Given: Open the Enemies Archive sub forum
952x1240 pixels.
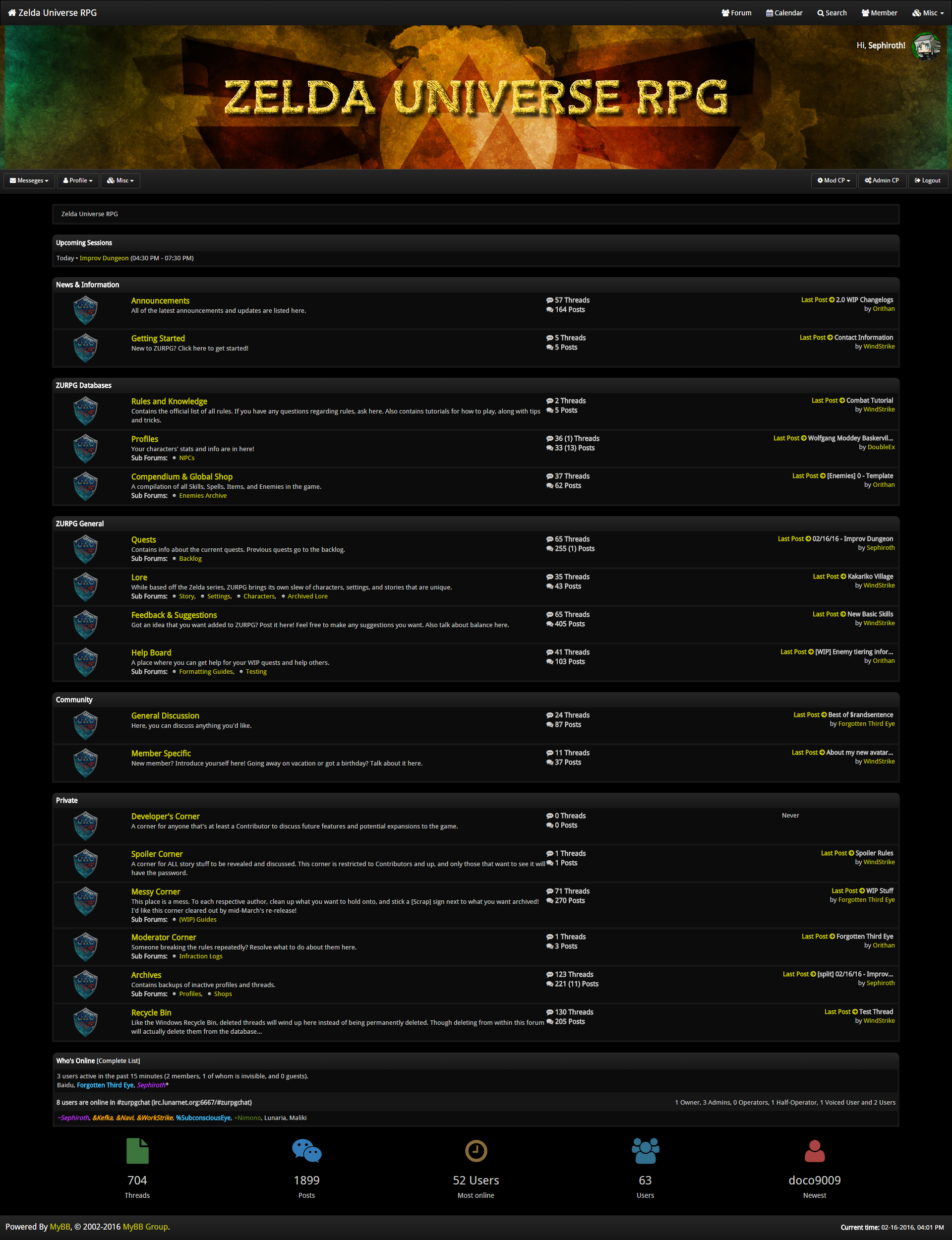Looking at the screenshot, I should click(x=203, y=496).
